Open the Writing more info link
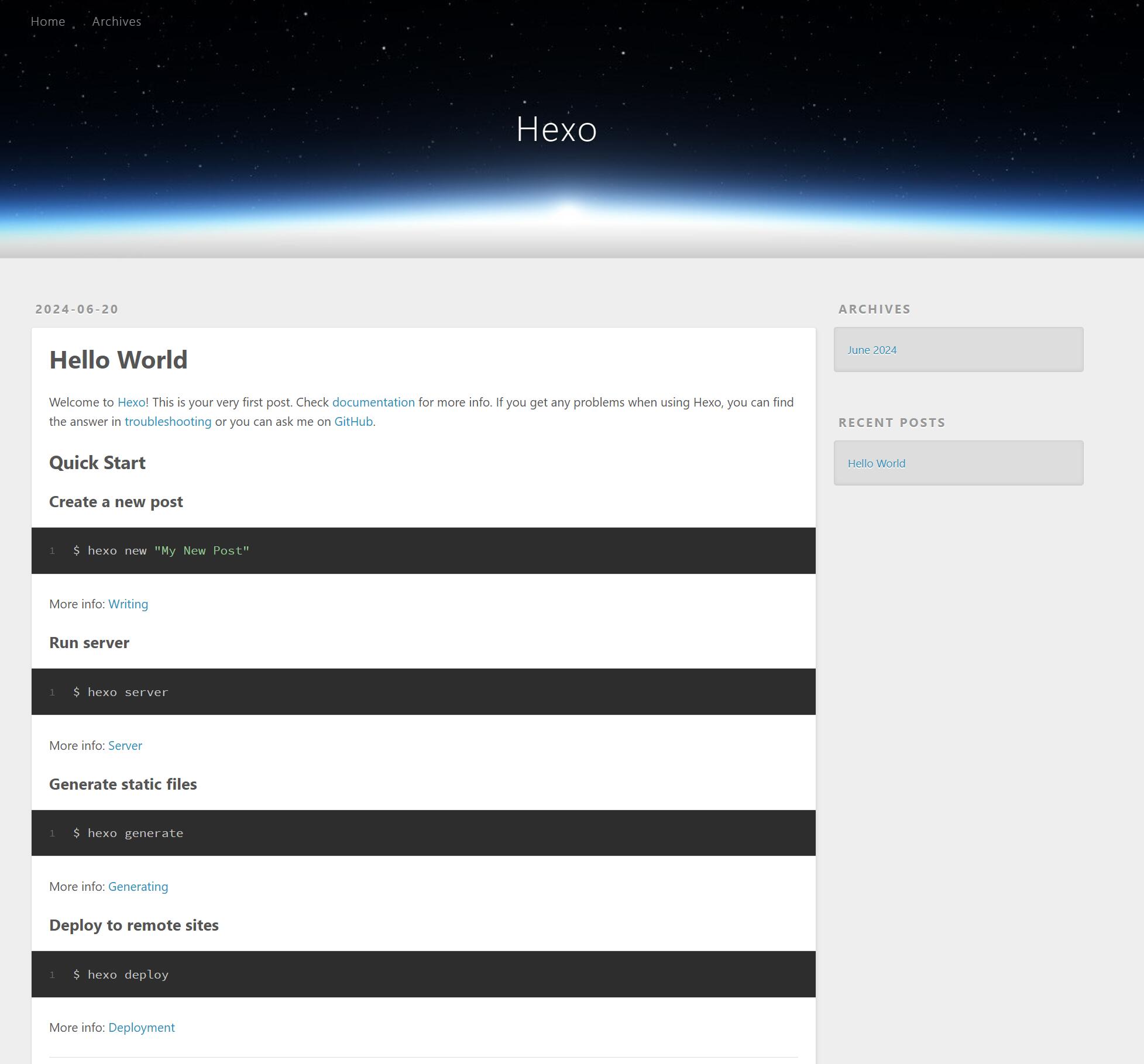This screenshot has width=1144, height=1064. click(128, 604)
